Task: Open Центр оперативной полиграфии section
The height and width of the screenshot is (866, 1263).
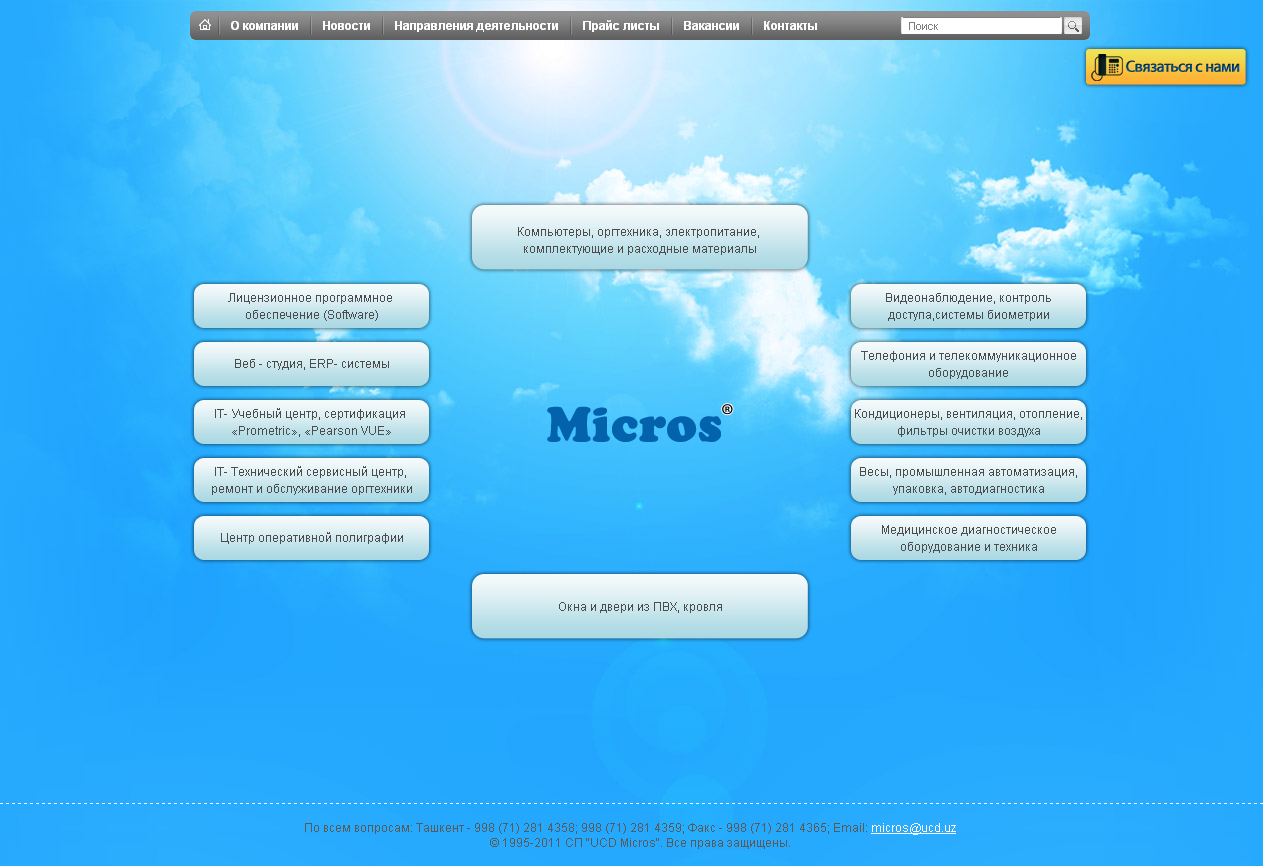Action: point(312,538)
